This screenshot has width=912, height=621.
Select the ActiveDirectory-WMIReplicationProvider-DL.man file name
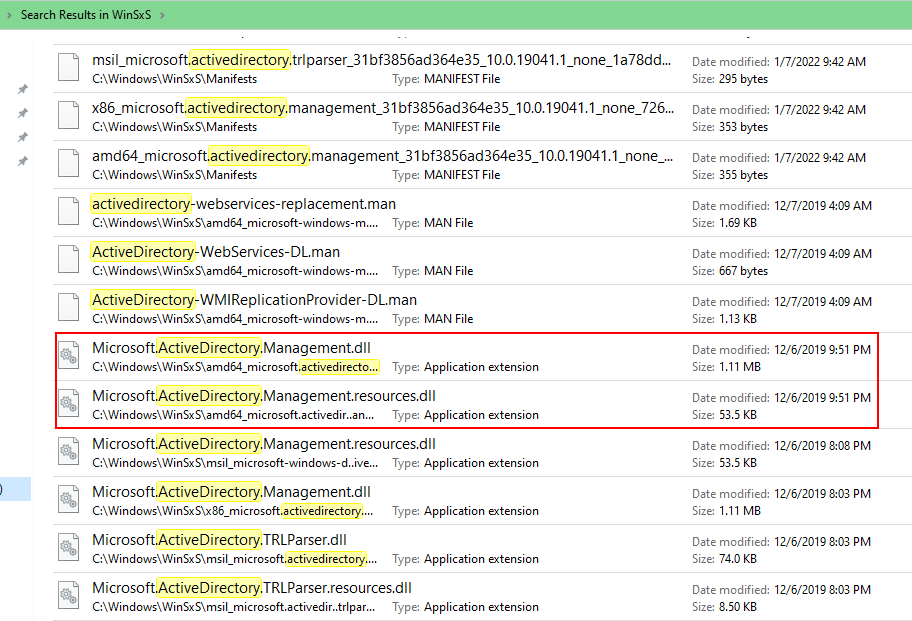(254, 300)
